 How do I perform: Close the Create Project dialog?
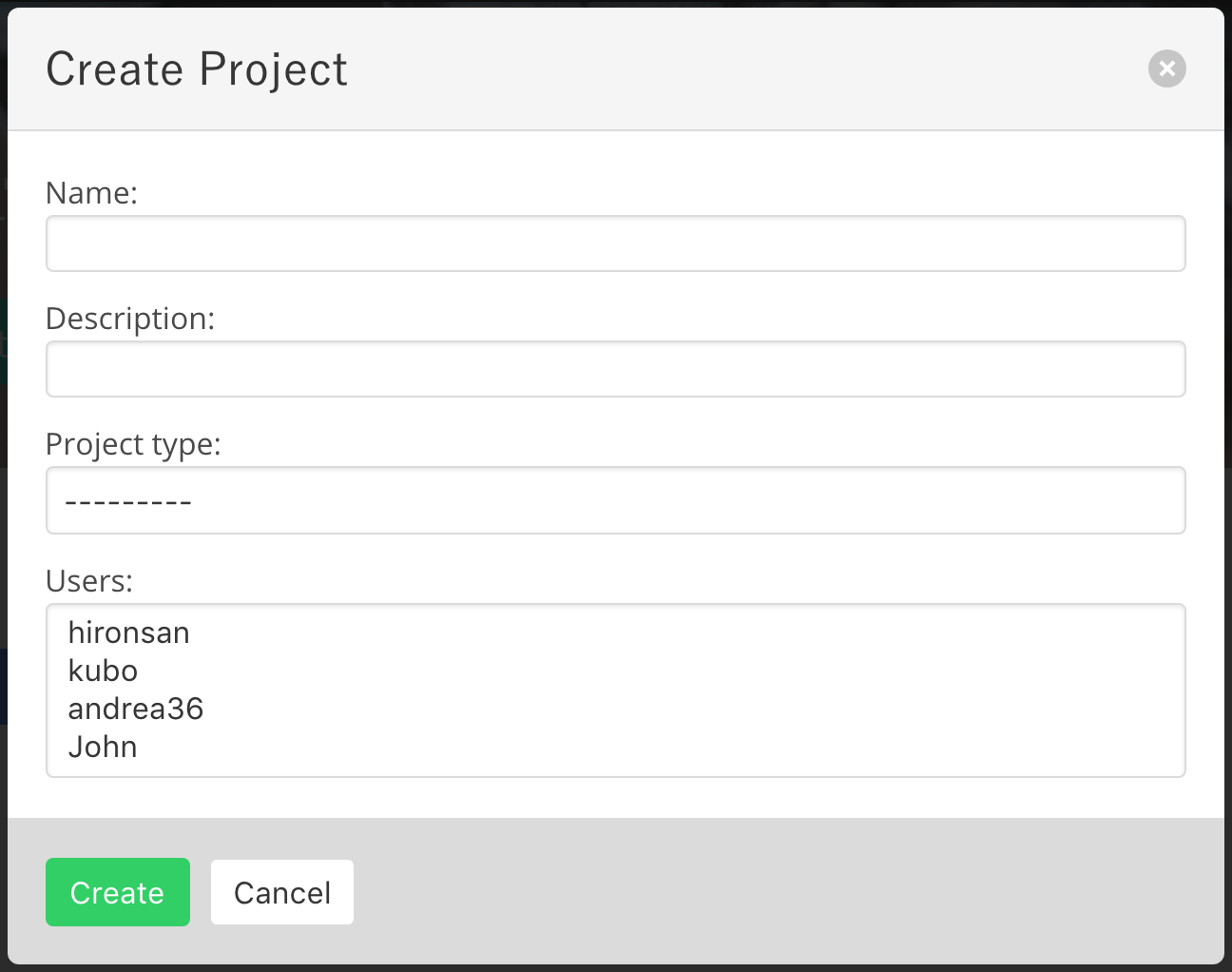point(1166,68)
